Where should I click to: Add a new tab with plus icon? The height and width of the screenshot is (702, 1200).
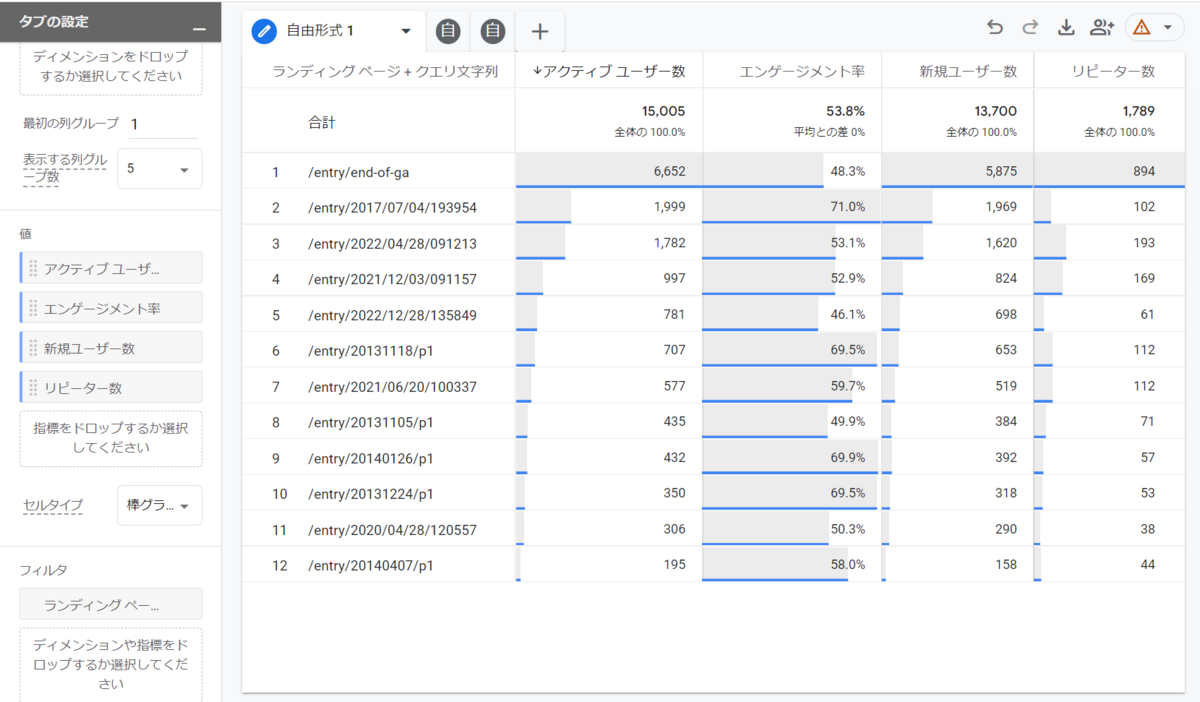pos(540,32)
